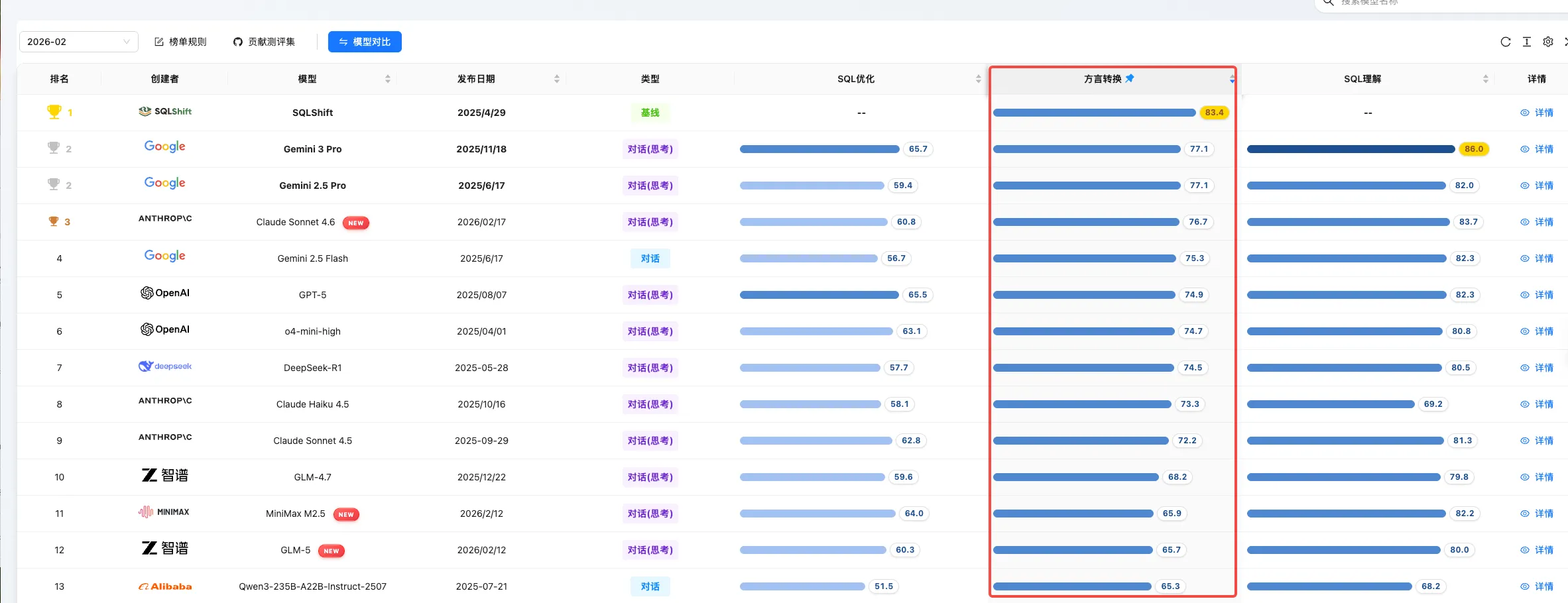View 详情 for Gemini 3 Pro
Screen dimensions: 1568x603
pyautogui.click(x=1538, y=149)
